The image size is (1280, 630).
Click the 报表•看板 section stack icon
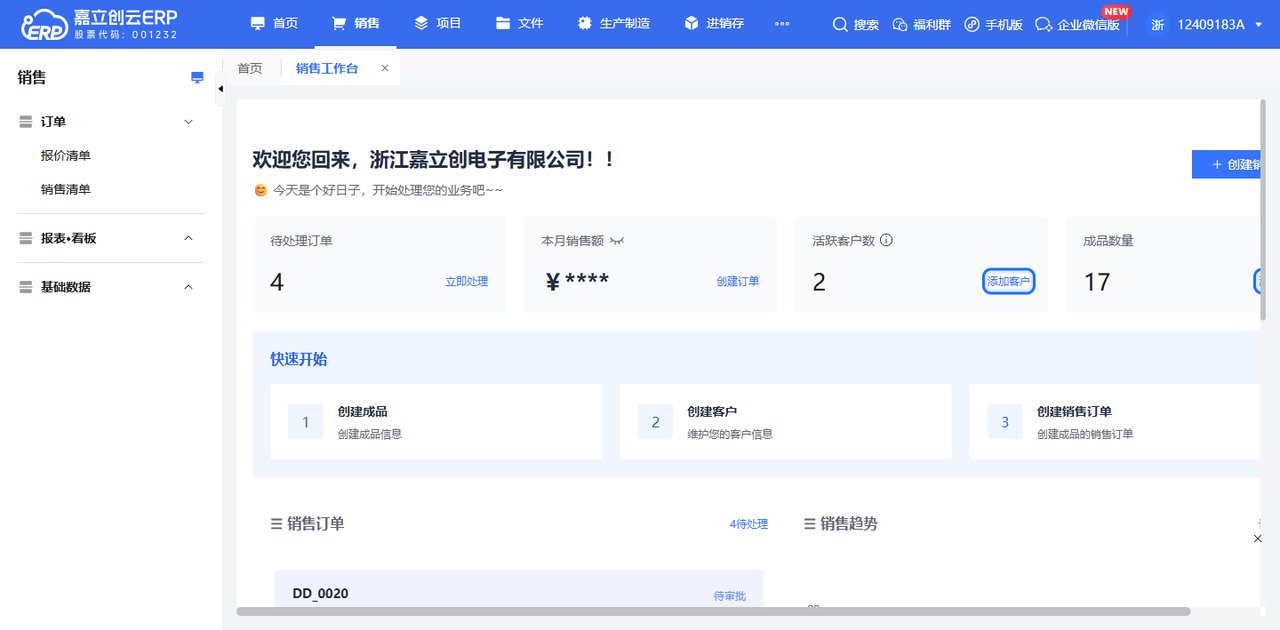tap(26, 239)
